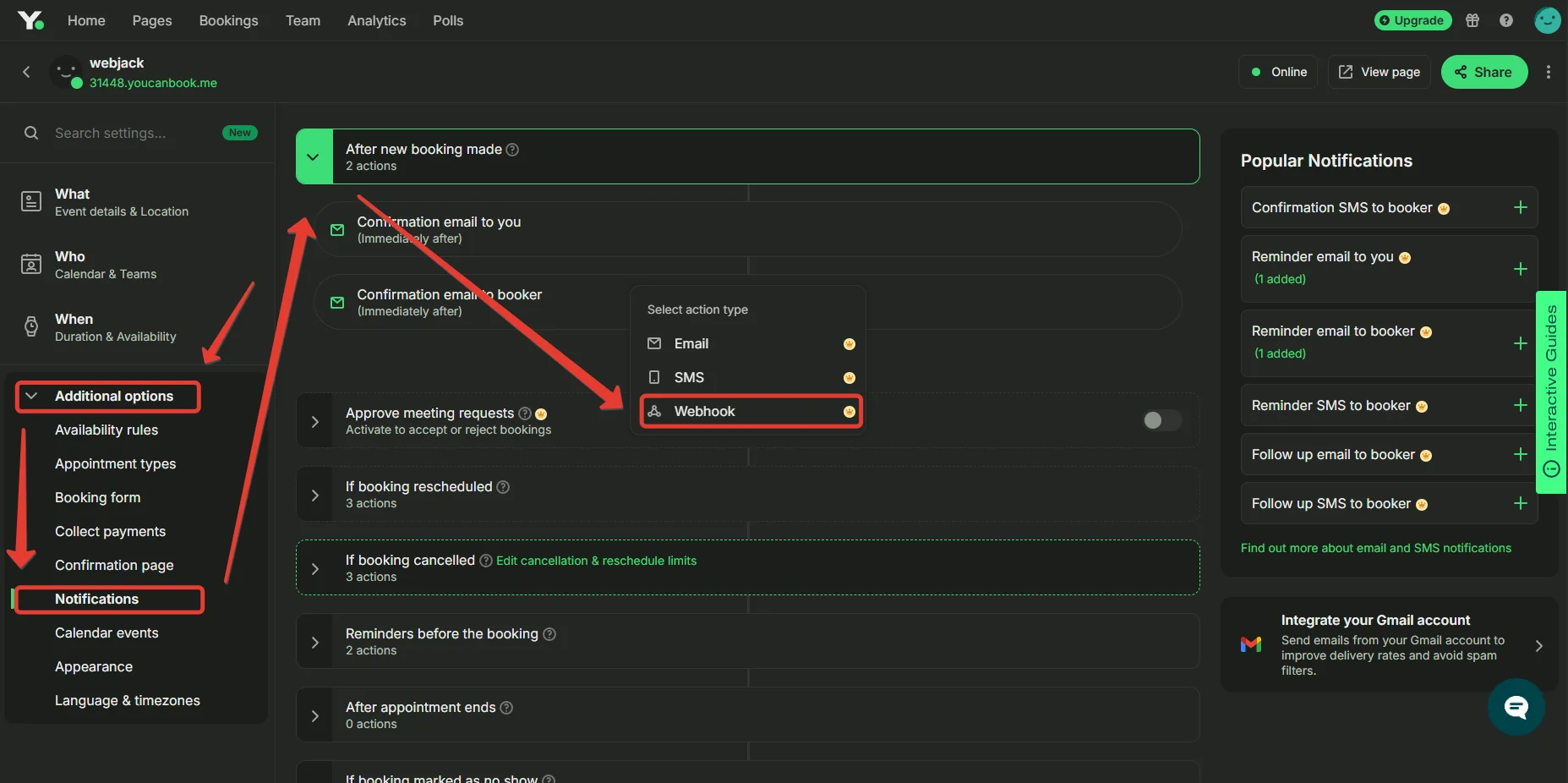The height and width of the screenshot is (783, 1568).
Task: Open the gift rewards icon
Action: 1472,20
